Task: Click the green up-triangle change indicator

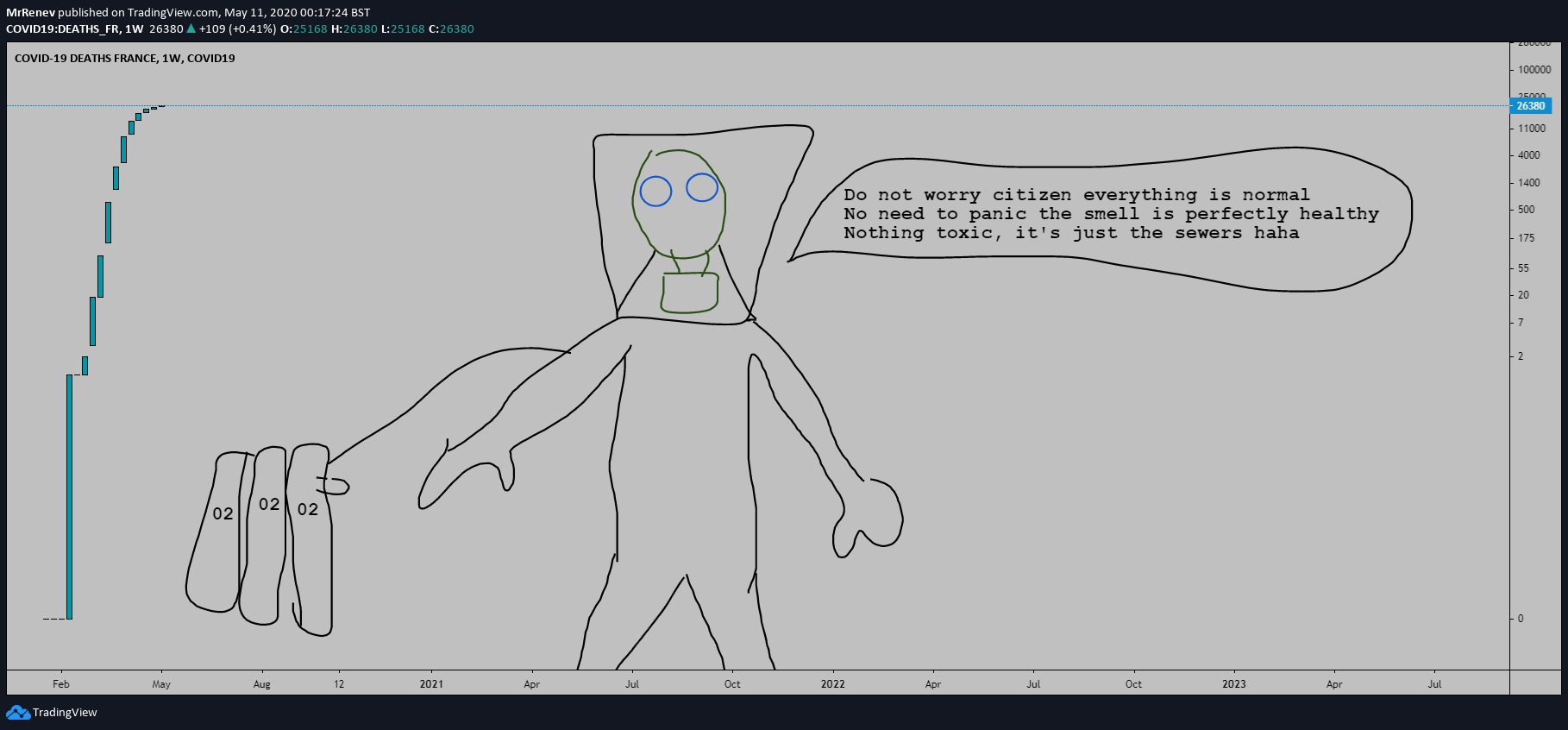Action: pyautogui.click(x=191, y=28)
